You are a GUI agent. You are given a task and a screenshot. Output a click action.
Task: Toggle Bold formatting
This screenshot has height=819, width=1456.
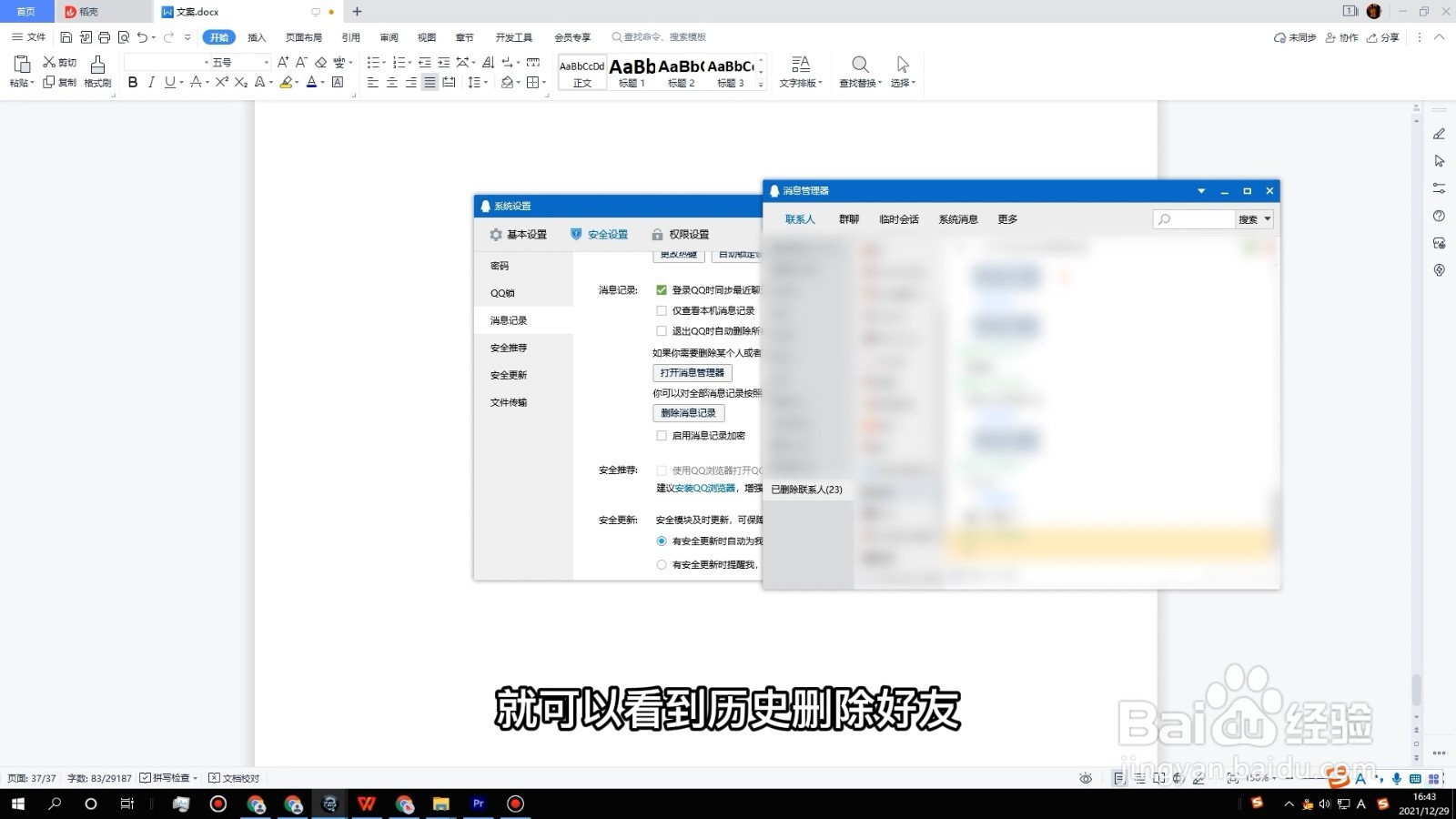point(133,82)
